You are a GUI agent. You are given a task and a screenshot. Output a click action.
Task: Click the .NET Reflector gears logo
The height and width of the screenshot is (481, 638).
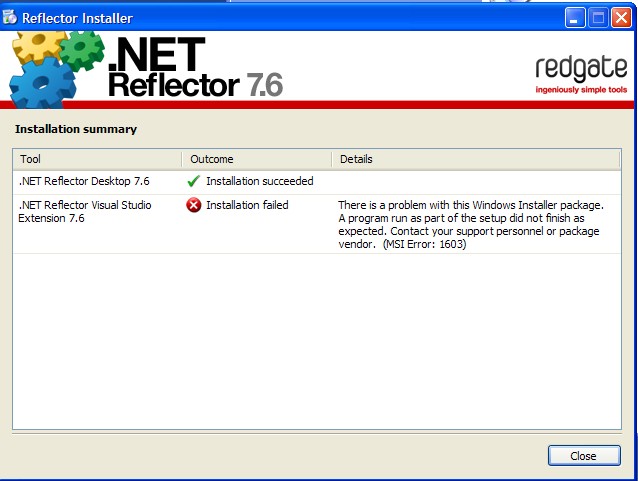pos(55,69)
